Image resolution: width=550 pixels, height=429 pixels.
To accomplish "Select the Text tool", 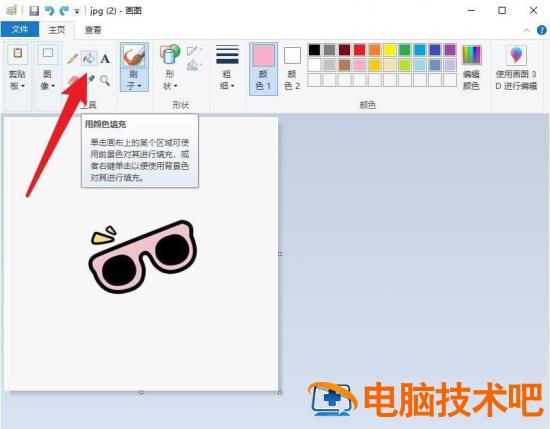I will coord(105,59).
